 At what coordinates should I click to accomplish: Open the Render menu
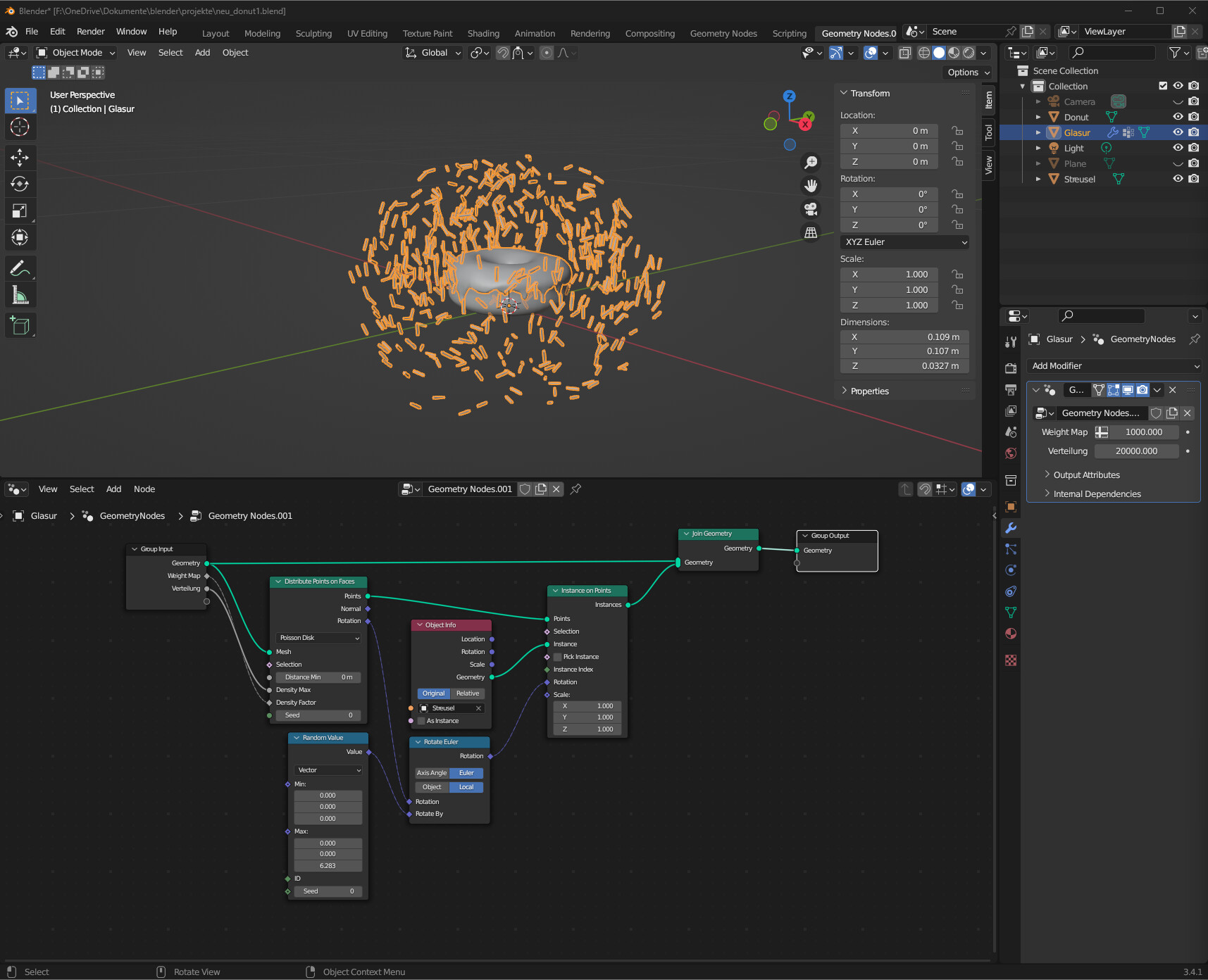(x=90, y=31)
